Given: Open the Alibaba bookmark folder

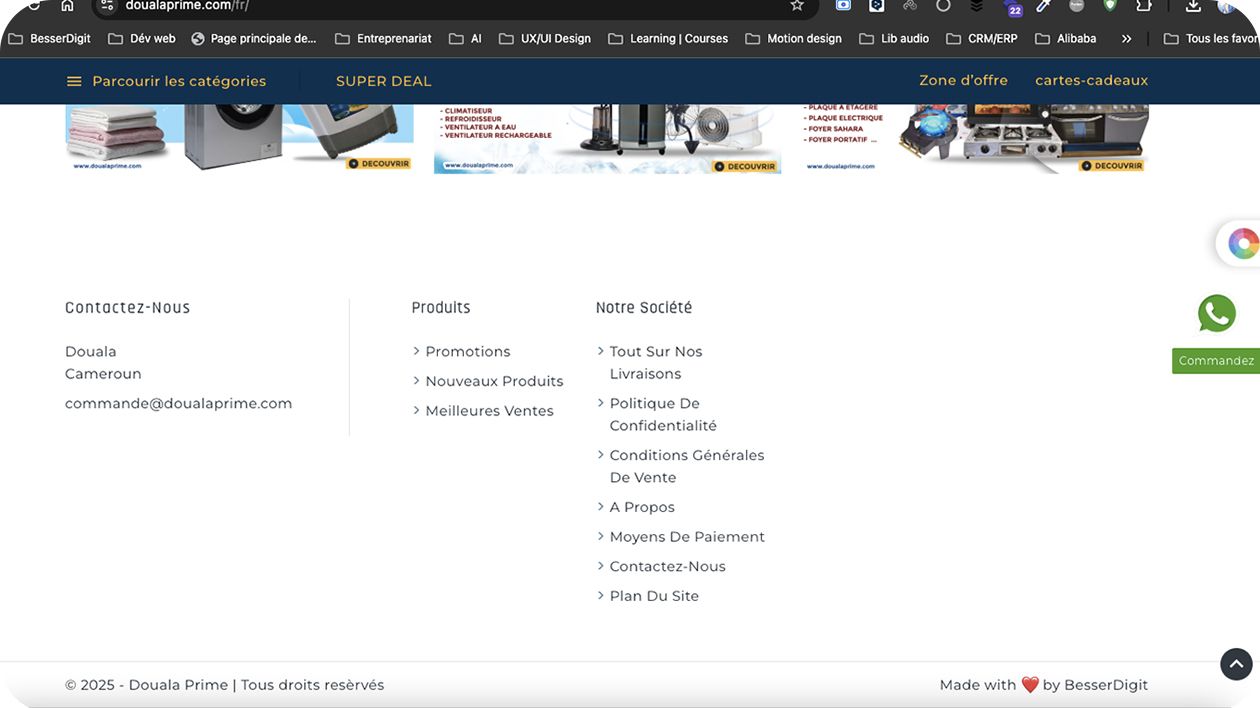Looking at the screenshot, I should tap(1065, 39).
